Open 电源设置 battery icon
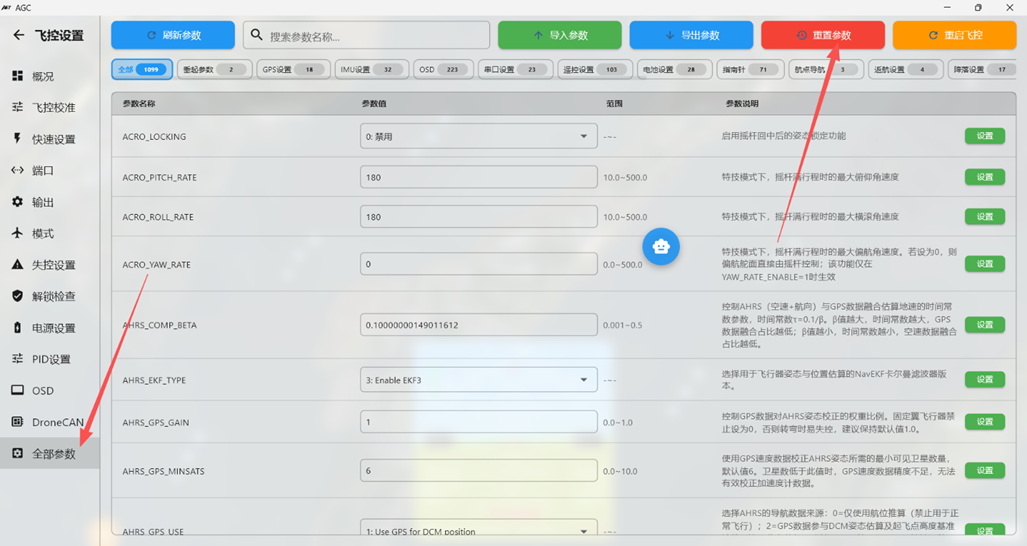Viewport: 1027px width, 546px height. point(17,328)
